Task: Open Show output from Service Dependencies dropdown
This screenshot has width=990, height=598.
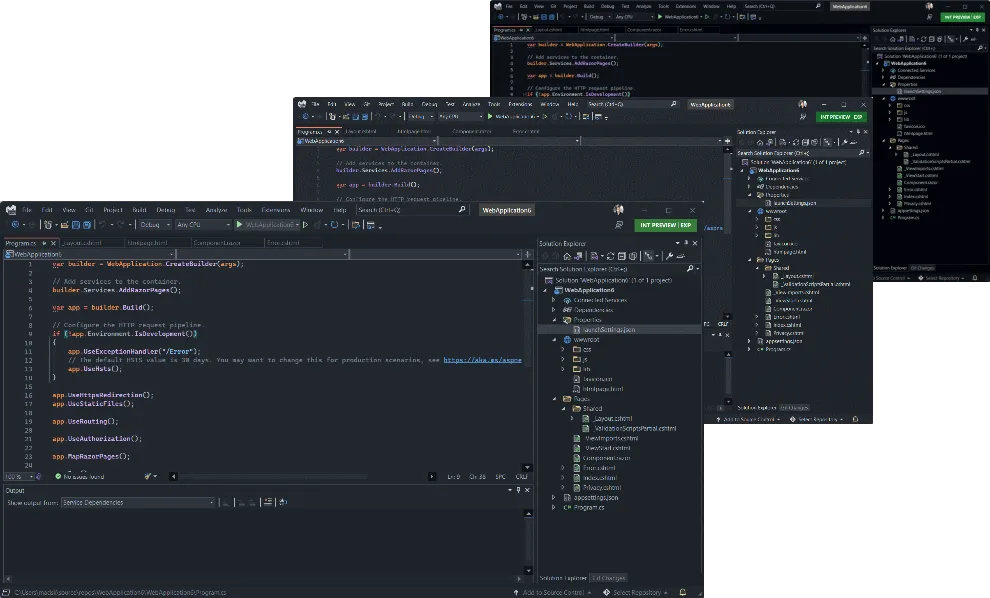Action: (138, 503)
